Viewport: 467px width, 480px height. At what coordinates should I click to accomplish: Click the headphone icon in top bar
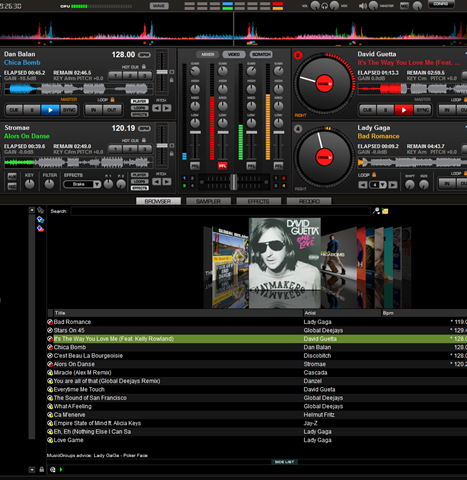click(324, 6)
